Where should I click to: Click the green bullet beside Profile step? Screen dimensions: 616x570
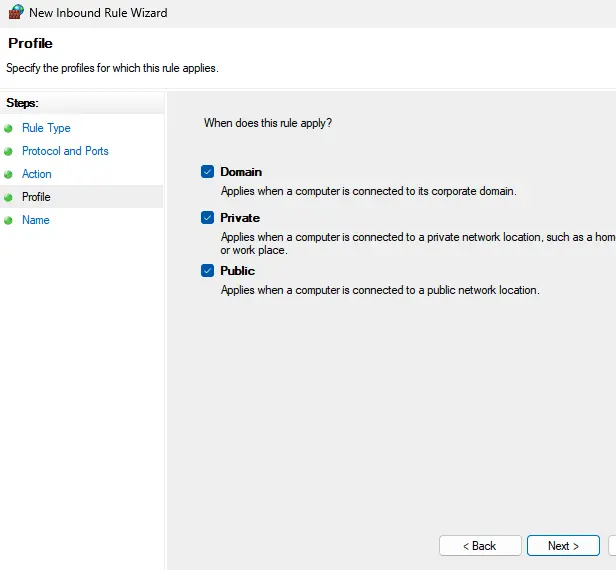tap(9, 197)
